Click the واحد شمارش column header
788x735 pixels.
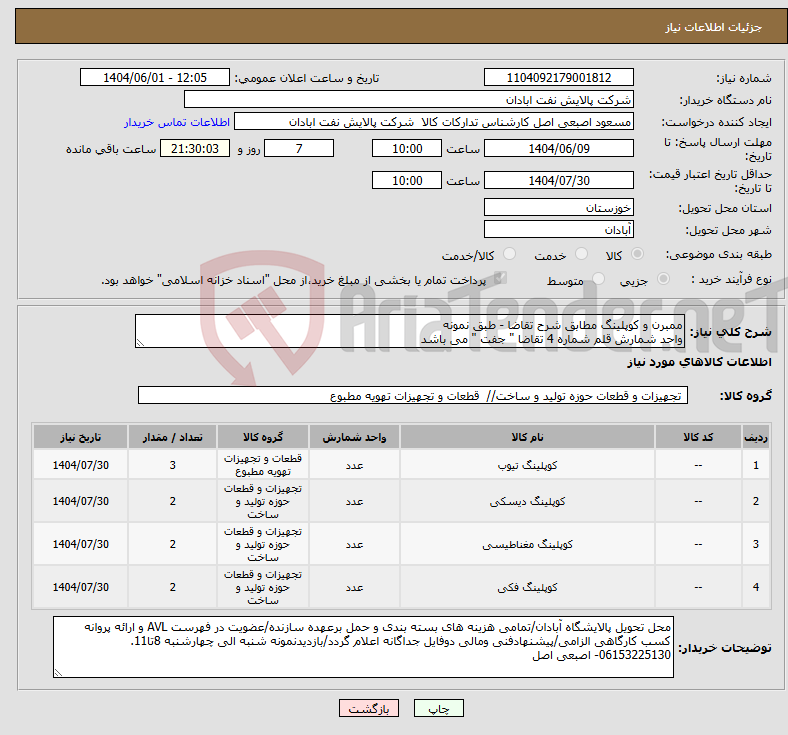pyautogui.click(x=354, y=437)
